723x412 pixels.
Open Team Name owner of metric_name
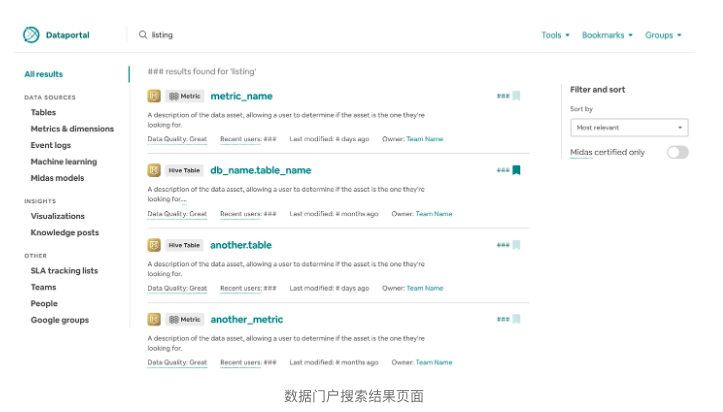[x=425, y=139]
